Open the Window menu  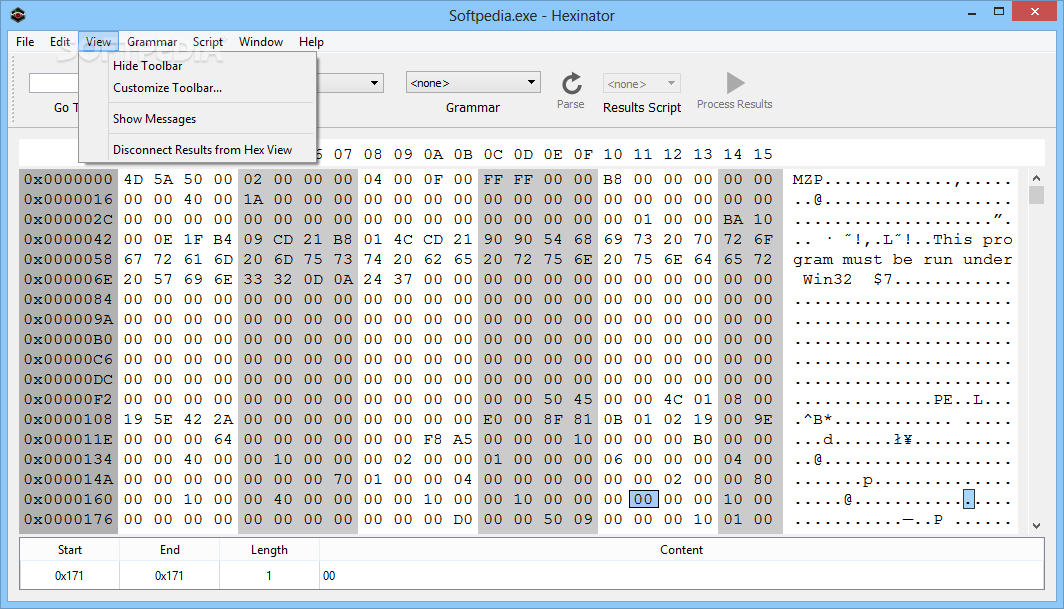click(x=261, y=41)
